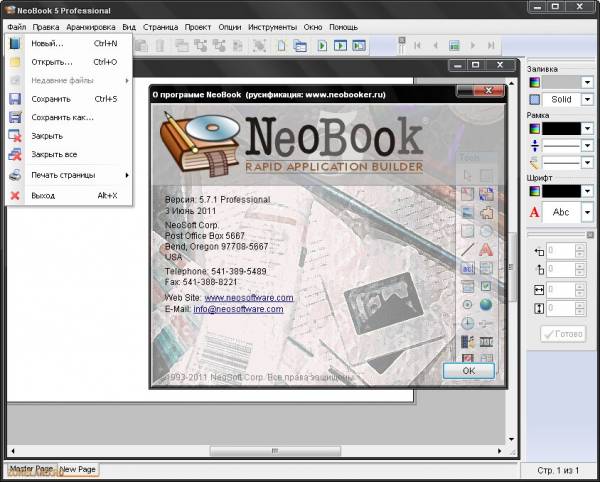
Task: Click the third run-and-debug toolbar icon
Action: pos(359,46)
